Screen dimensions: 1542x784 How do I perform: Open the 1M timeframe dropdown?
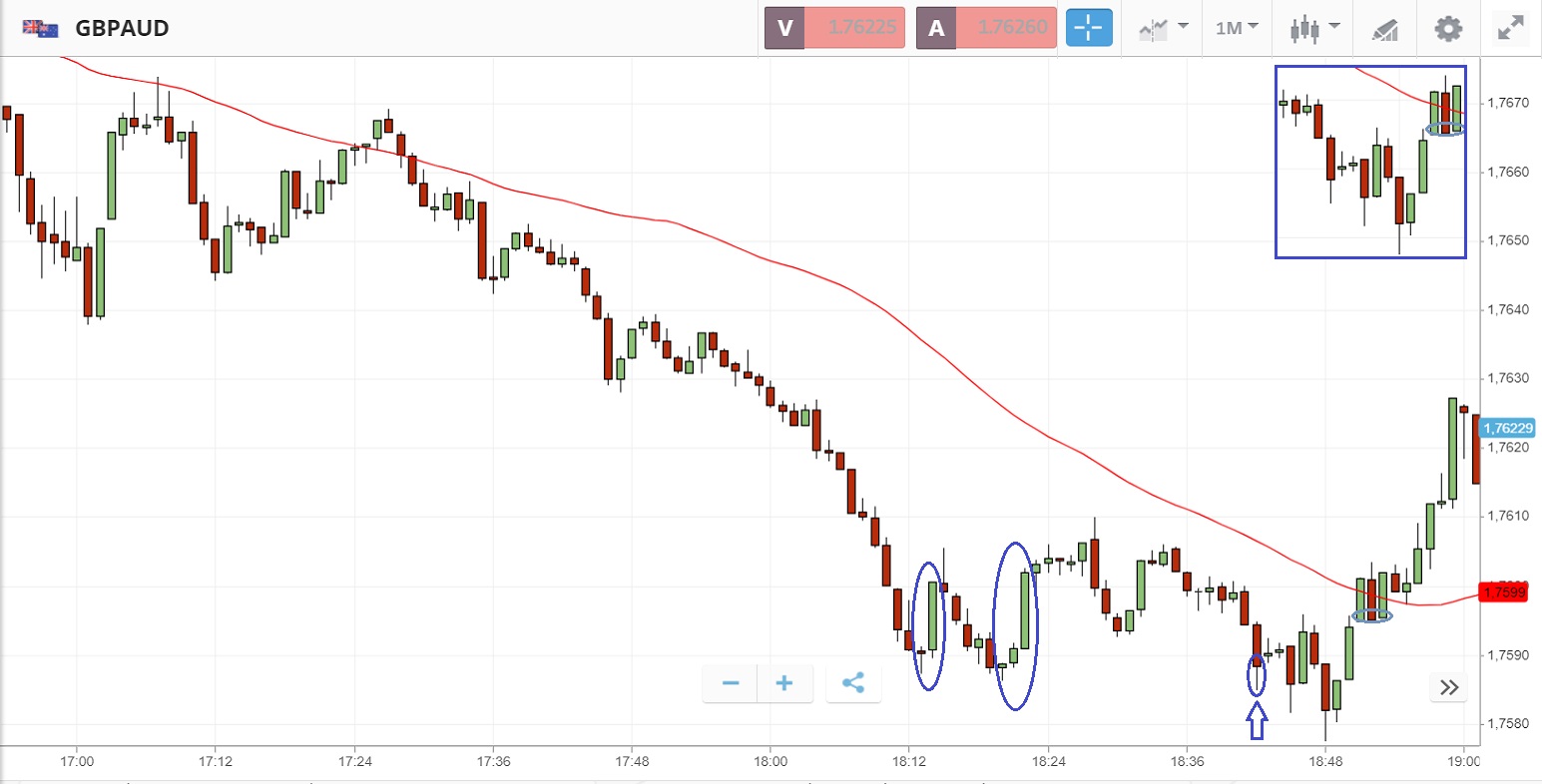click(x=1237, y=28)
